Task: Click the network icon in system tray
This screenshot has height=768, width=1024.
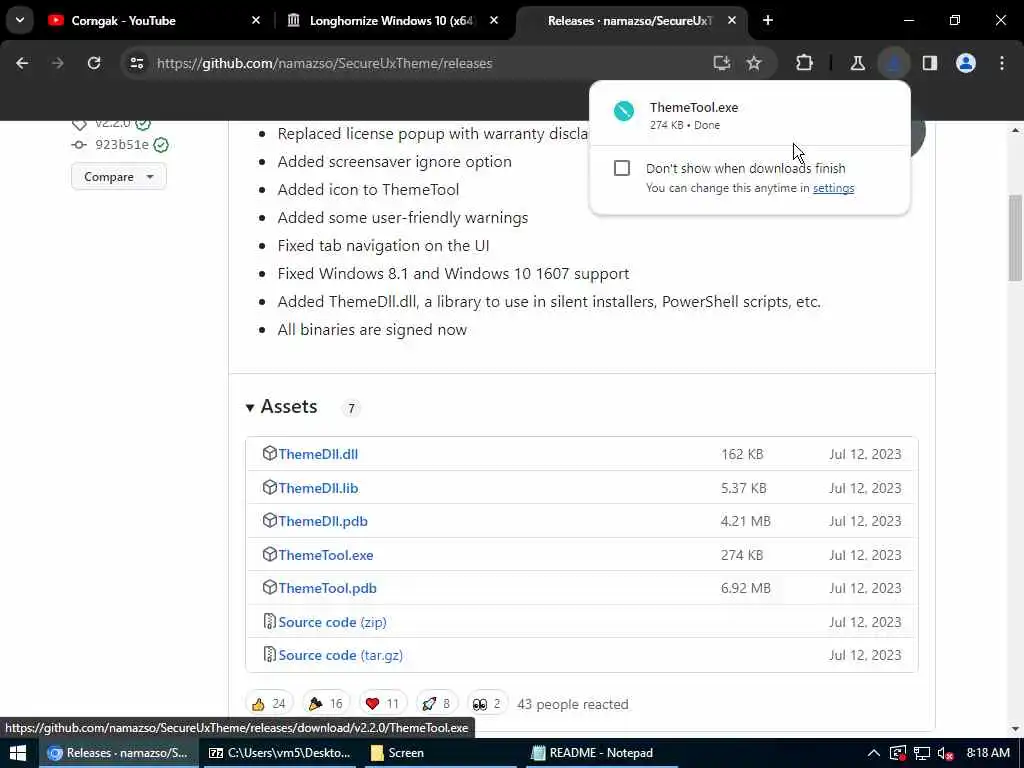Action: tap(921, 753)
